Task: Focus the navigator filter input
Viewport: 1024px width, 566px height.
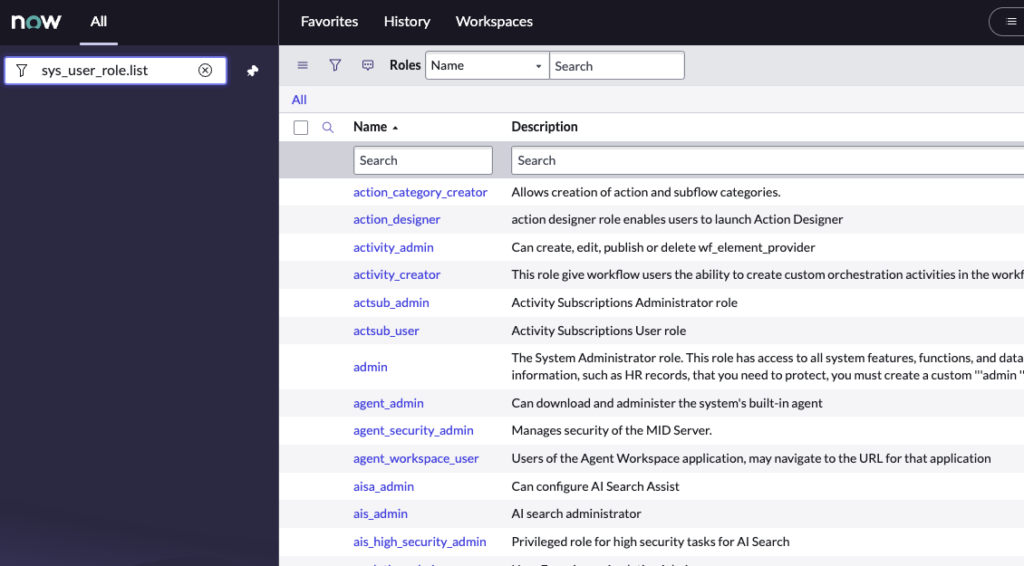Action: pos(116,71)
